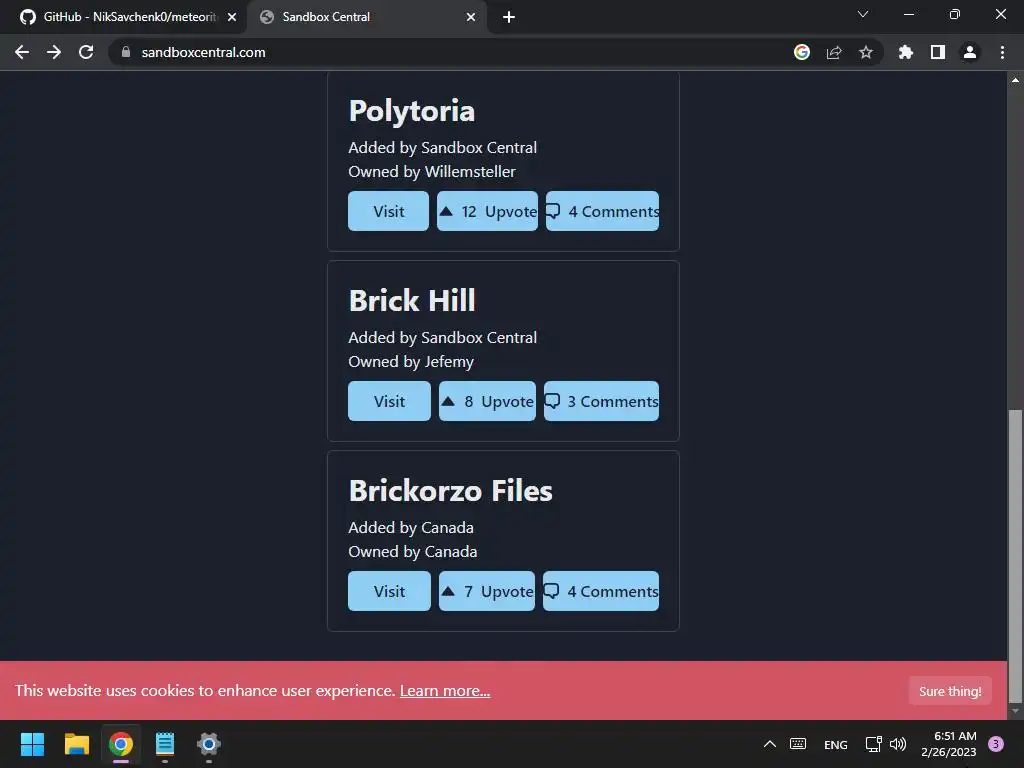This screenshot has width=1024, height=768.
Task: Upvote Brick Hill with 8 votes
Action: coord(487,401)
